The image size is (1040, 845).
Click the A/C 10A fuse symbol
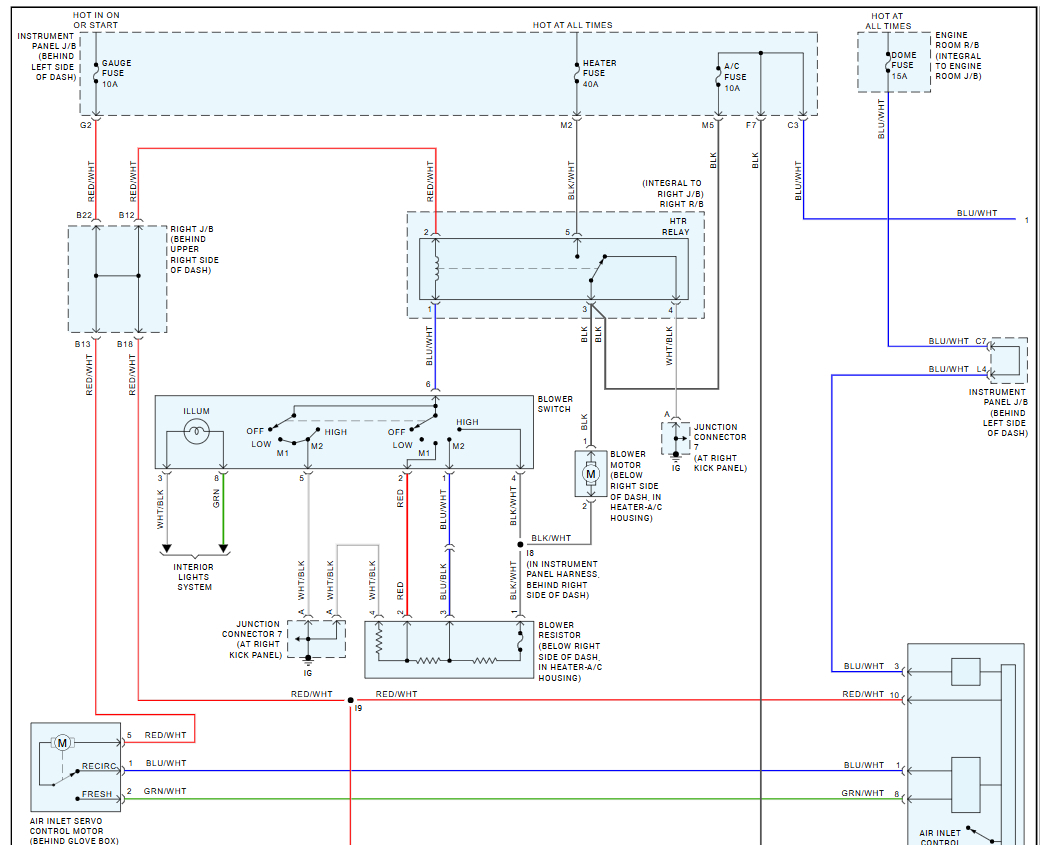(718, 76)
